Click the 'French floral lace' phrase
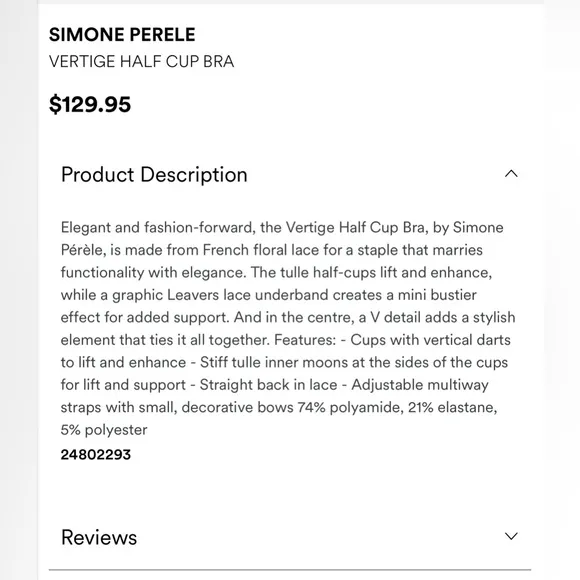 pos(261,250)
